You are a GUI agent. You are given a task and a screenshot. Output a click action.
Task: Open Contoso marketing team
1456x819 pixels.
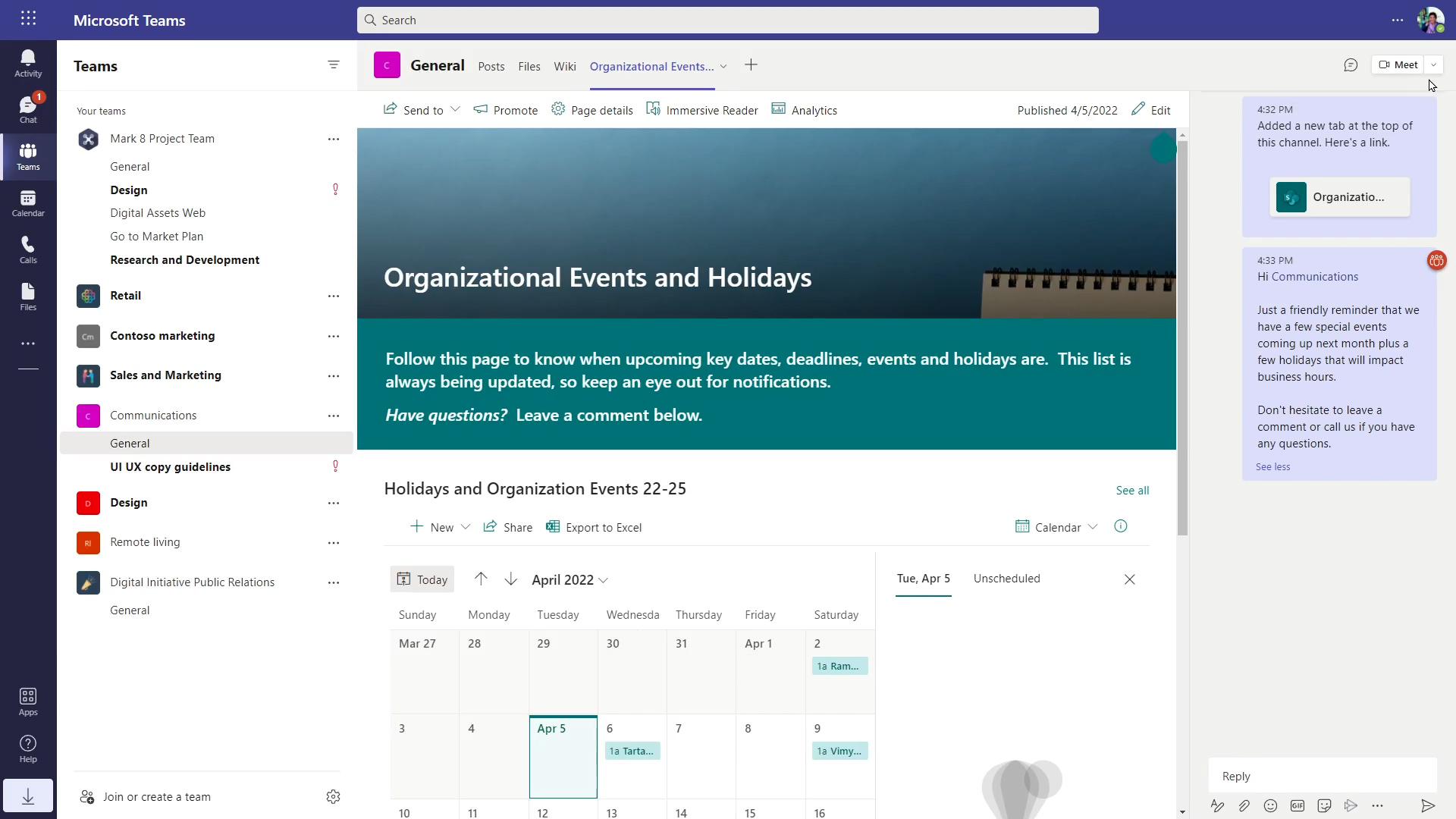(x=162, y=336)
